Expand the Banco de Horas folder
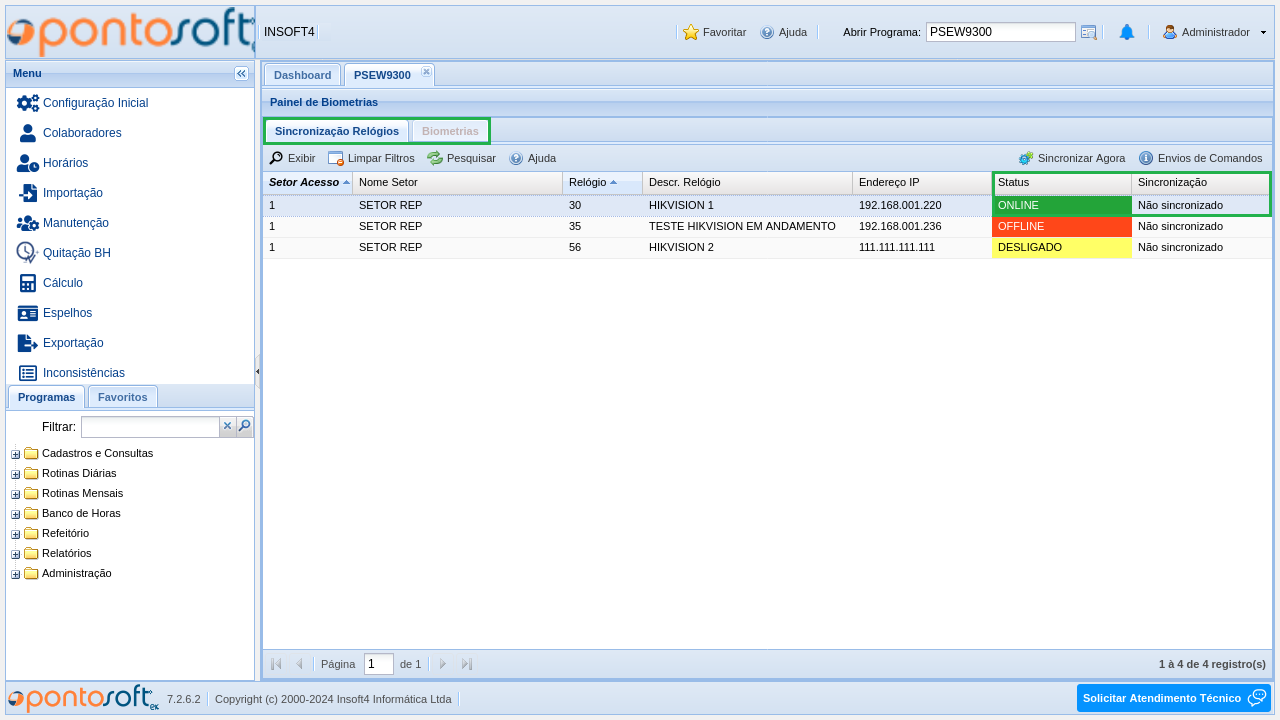This screenshot has width=1280, height=720. click(x=15, y=514)
